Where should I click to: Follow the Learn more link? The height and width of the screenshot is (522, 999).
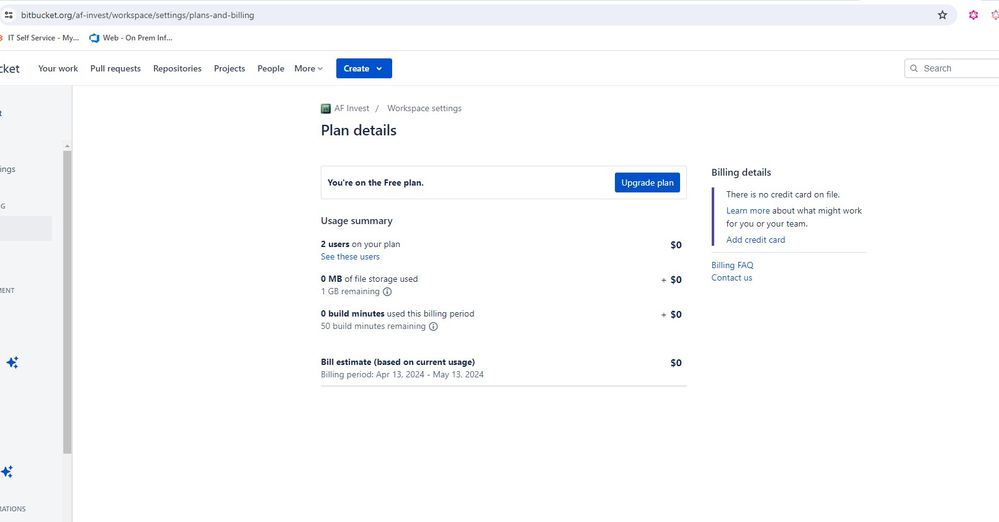748,210
